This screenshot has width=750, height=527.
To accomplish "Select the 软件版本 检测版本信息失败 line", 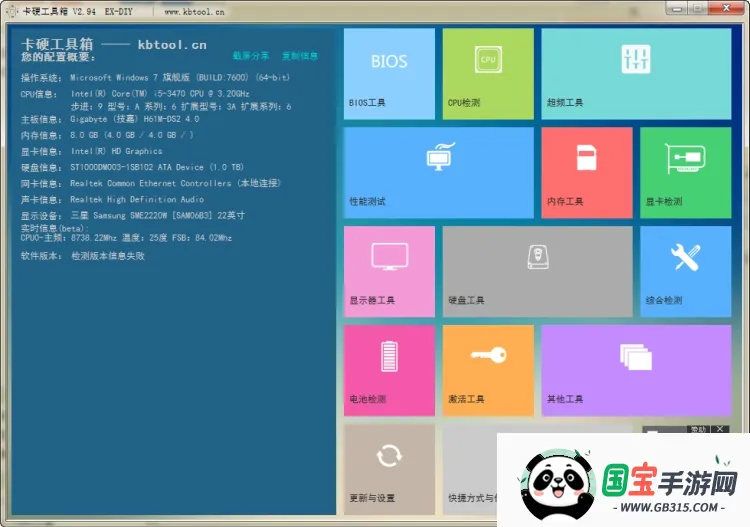I will [83, 256].
